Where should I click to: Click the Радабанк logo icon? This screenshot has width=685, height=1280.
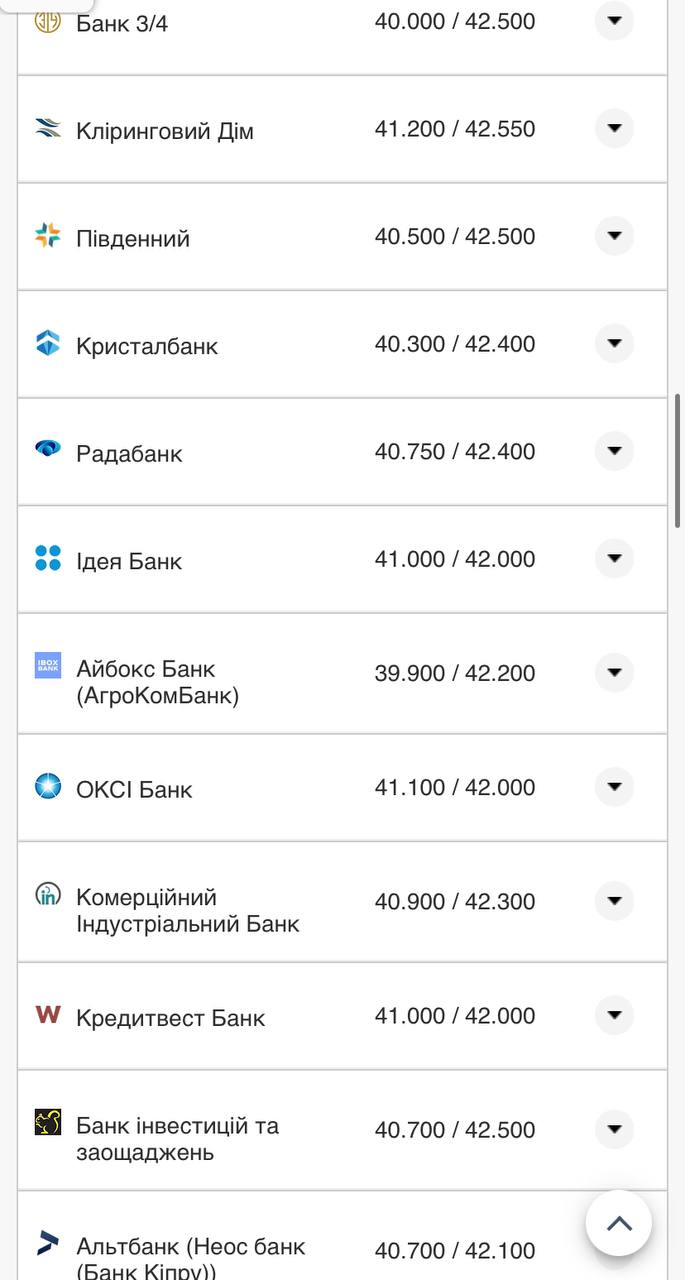[x=48, y=449]
